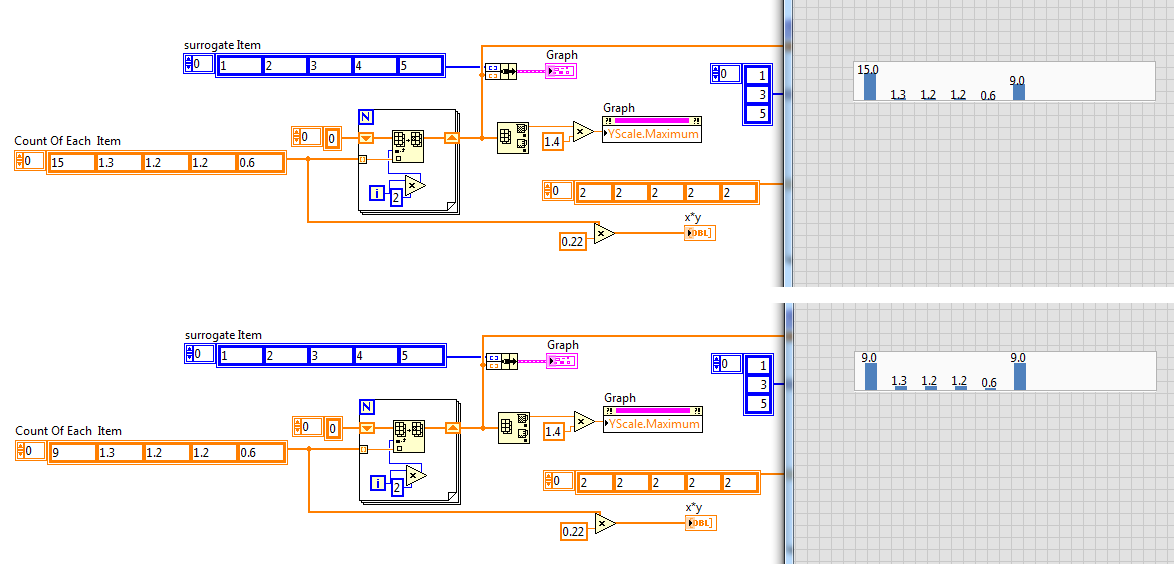Image resolution: width=1174 pixels, height=564 pixels.
Task: Click the 0.22 numeric constant in upper diagram
Action: coord(573,241)
